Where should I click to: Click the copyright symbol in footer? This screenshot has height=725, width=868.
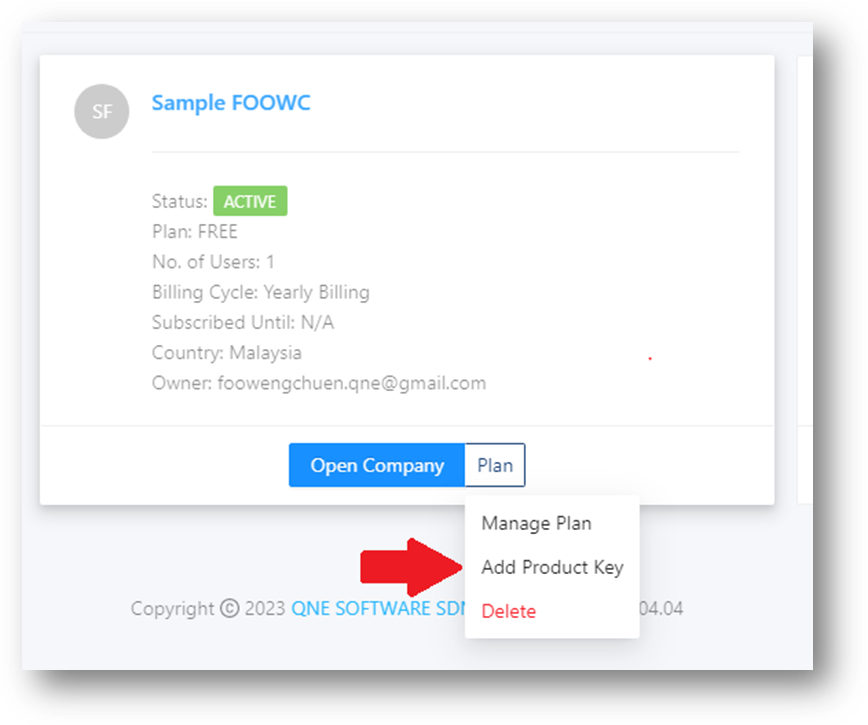pos(229,608)
